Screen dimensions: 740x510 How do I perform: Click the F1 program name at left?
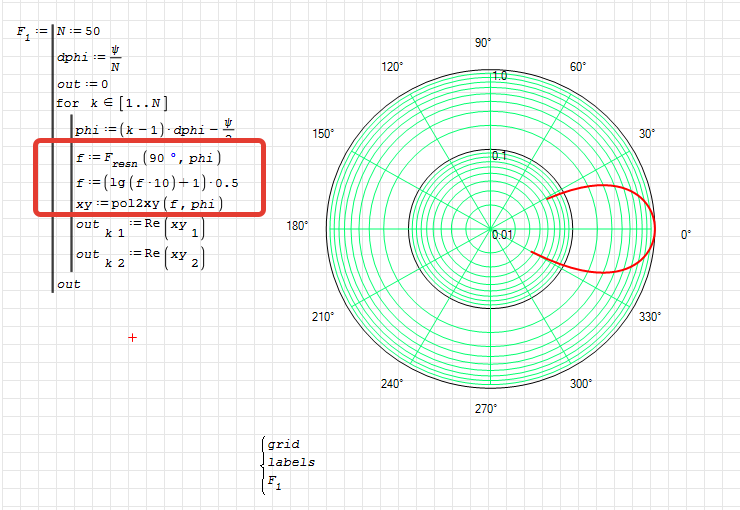[24, 32]
